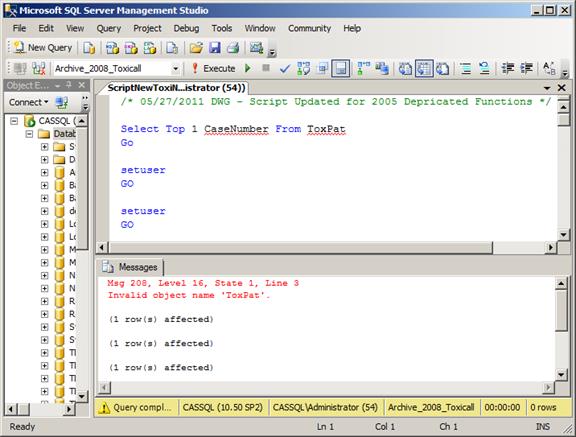Click SQL Server Compact Query icon
The width and height of the screenshot is (576, 437).
click(172, 48)
